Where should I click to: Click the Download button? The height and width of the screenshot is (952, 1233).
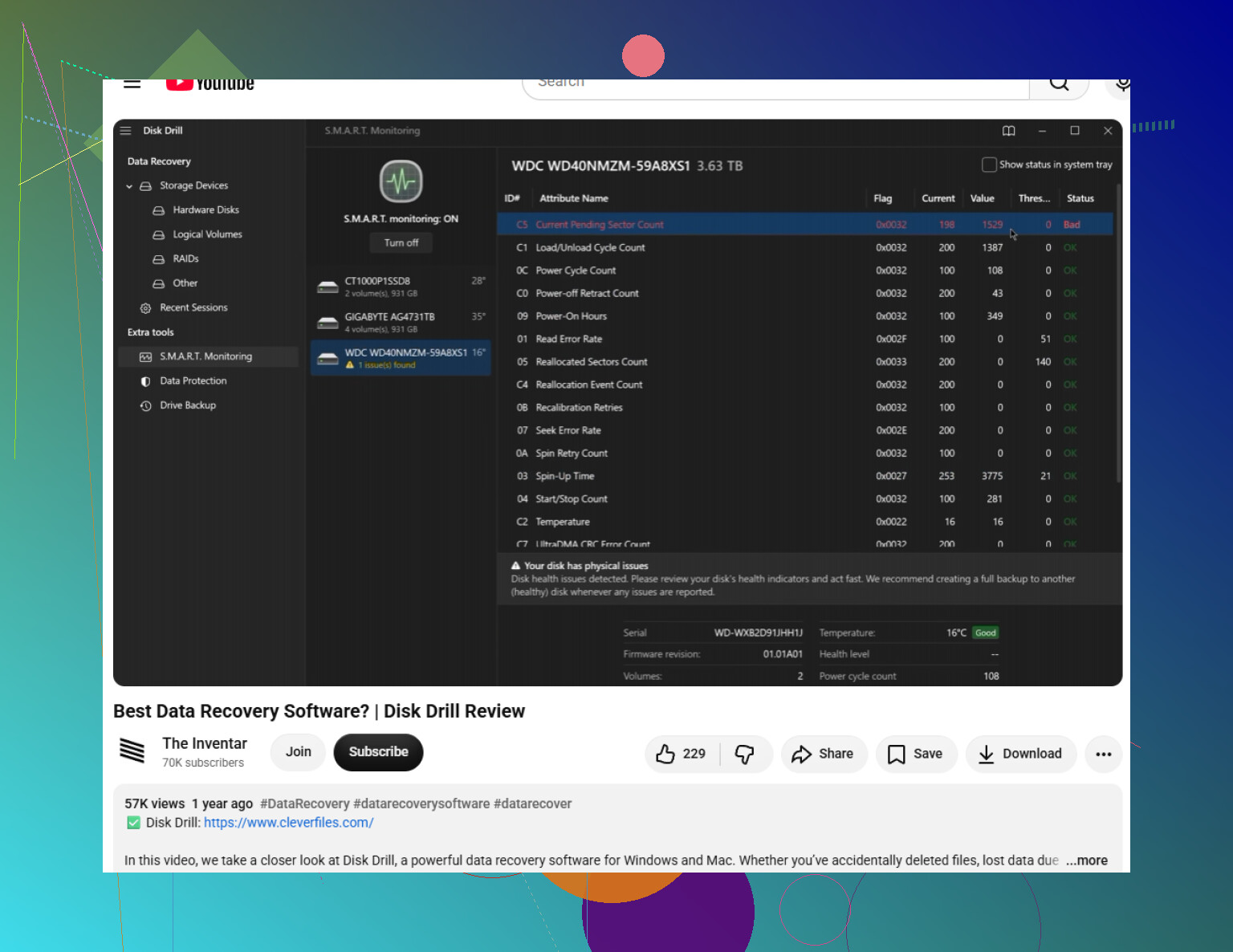pyautogui.click(x=1021, y=754)
